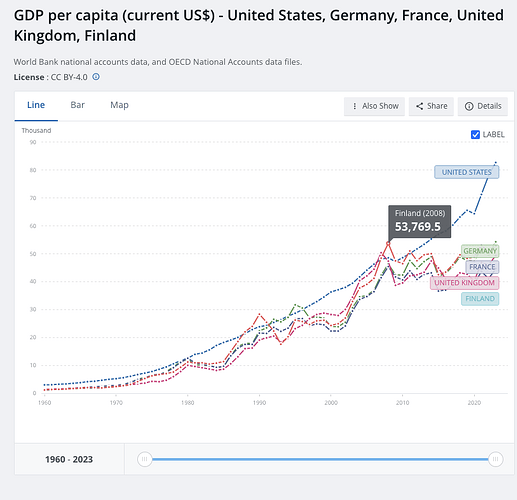The height and width of the screenshot is (500, 517).
Task: Click the share icon in Share button
Action: tap(419, 106)
